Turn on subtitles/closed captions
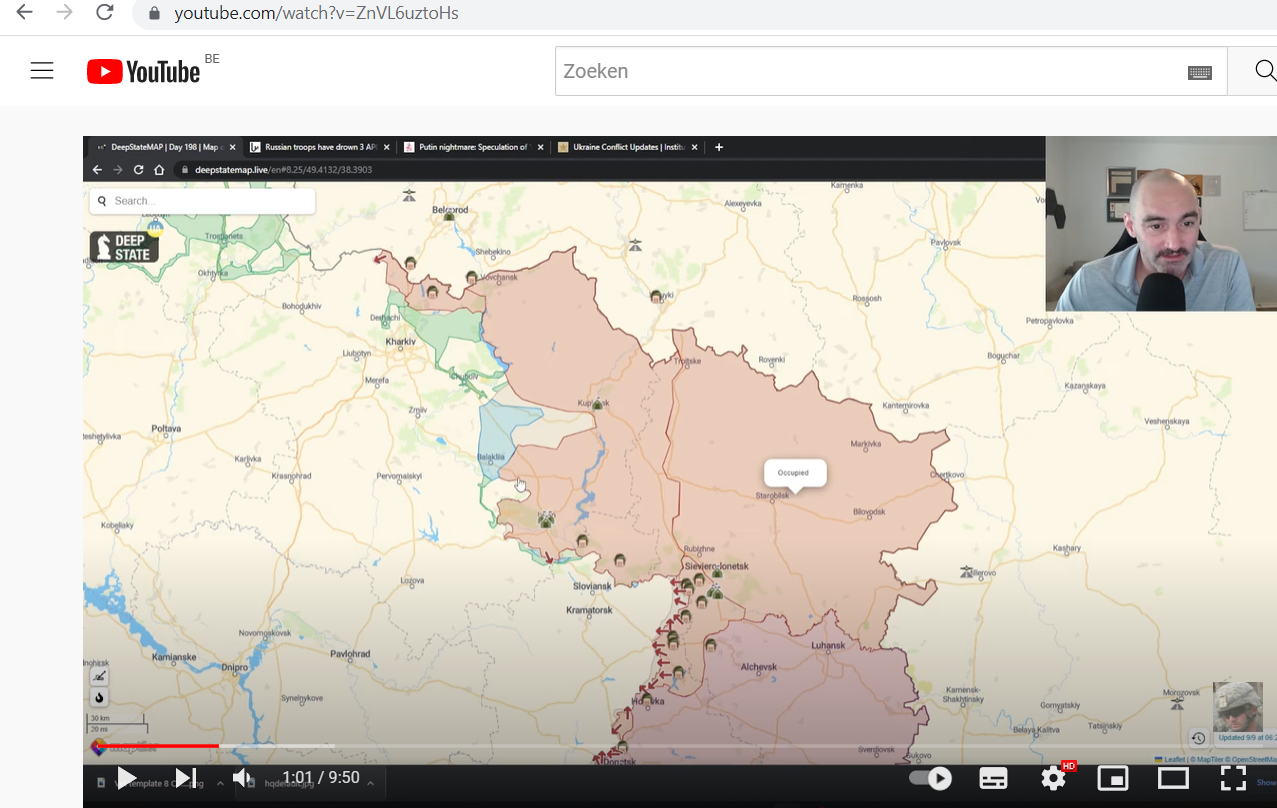Viewport: 1277px width, 808px height. click(x=992, y=778)
